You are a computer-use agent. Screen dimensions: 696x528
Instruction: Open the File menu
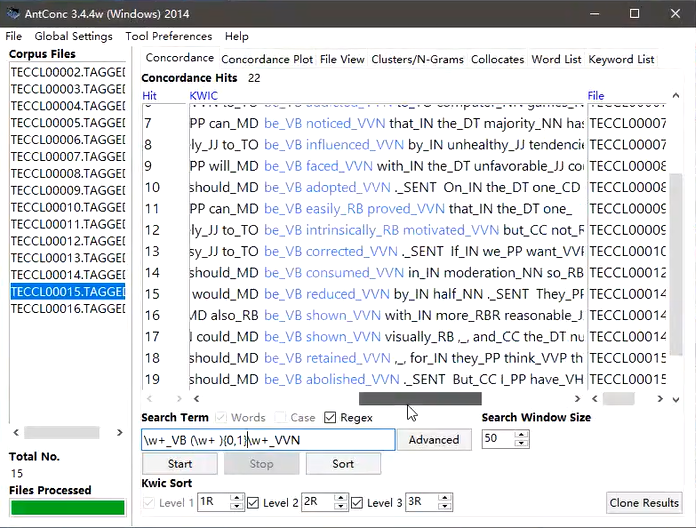[x=14, y=36]
